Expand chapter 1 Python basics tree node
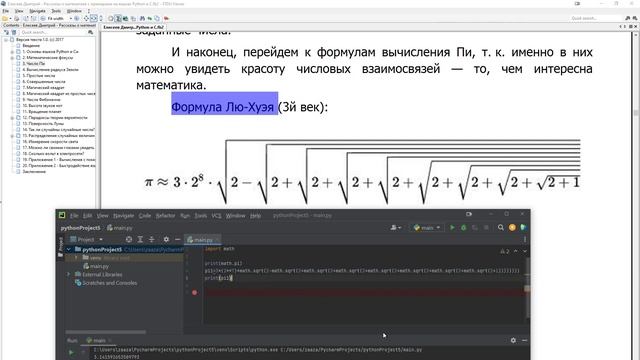Viewport: 640px width, 360px height. point(12,52)
